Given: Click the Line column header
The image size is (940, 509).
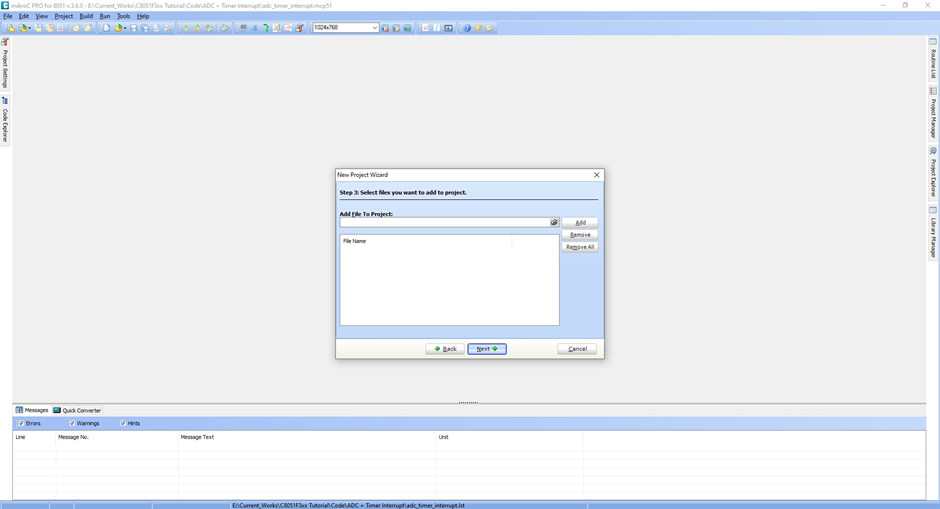Looking at the screenshot, I should [x=34, y=437].
